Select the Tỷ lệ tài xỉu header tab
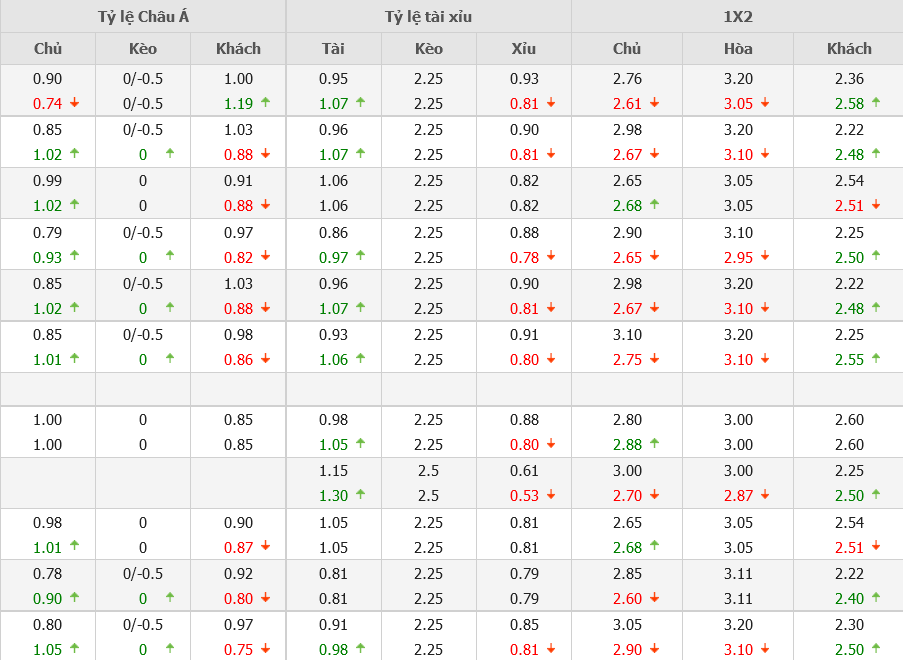This screenshot has width=903, height=660. click(x=428, y=16)
